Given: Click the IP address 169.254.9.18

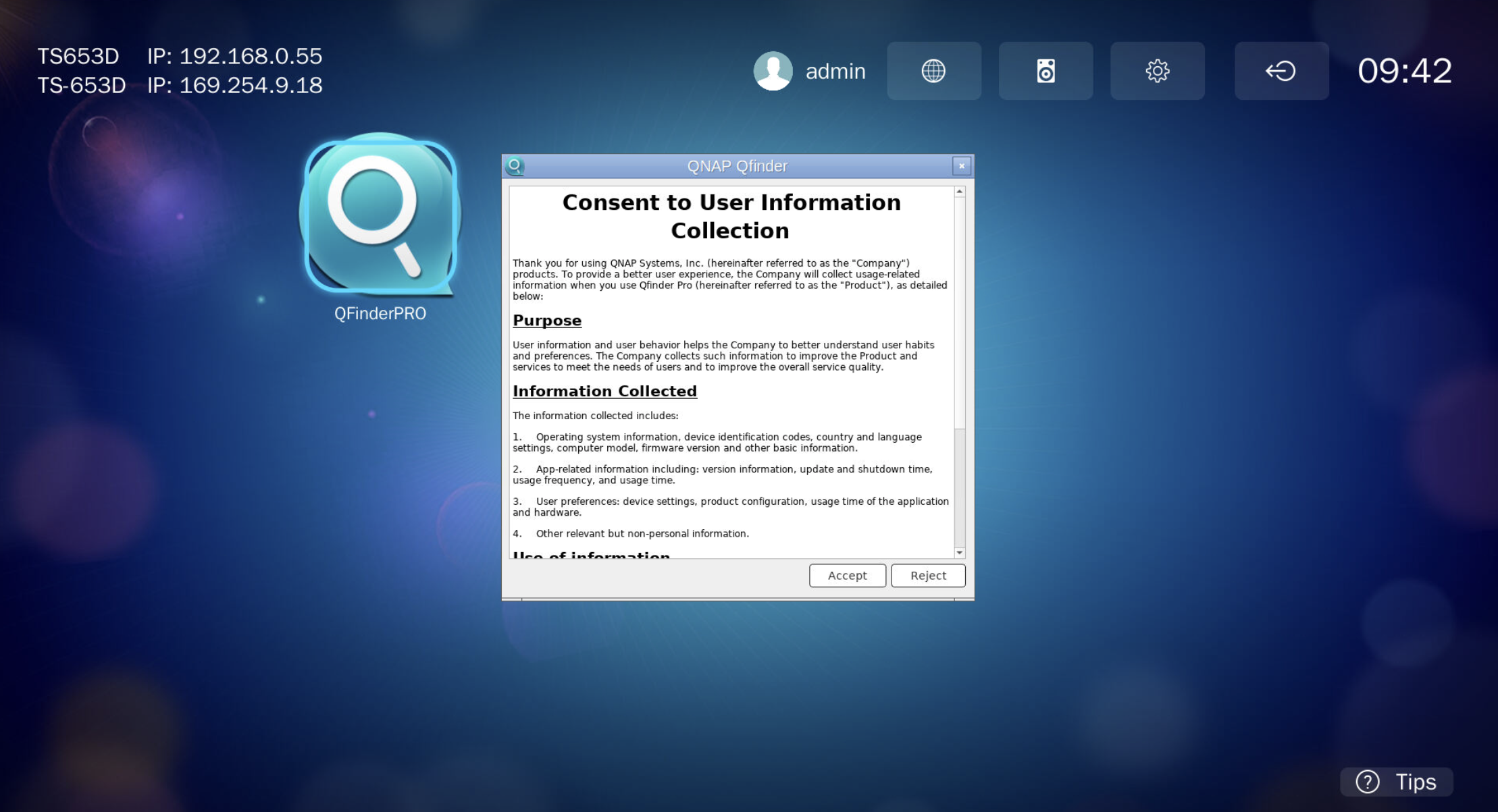Looking at the screenshot, I should (x=251, y=85).
